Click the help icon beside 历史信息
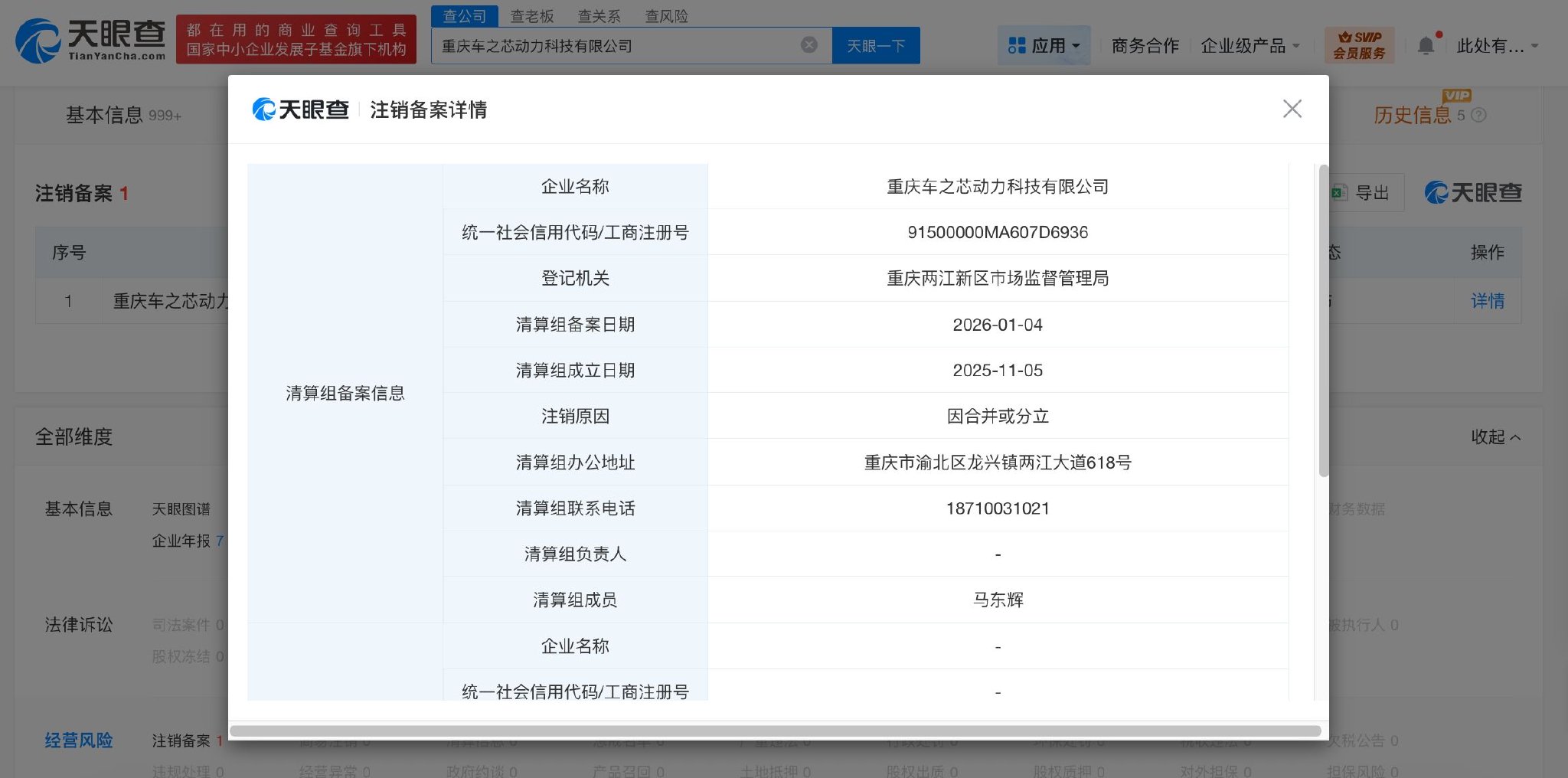 click(1479, 116)
